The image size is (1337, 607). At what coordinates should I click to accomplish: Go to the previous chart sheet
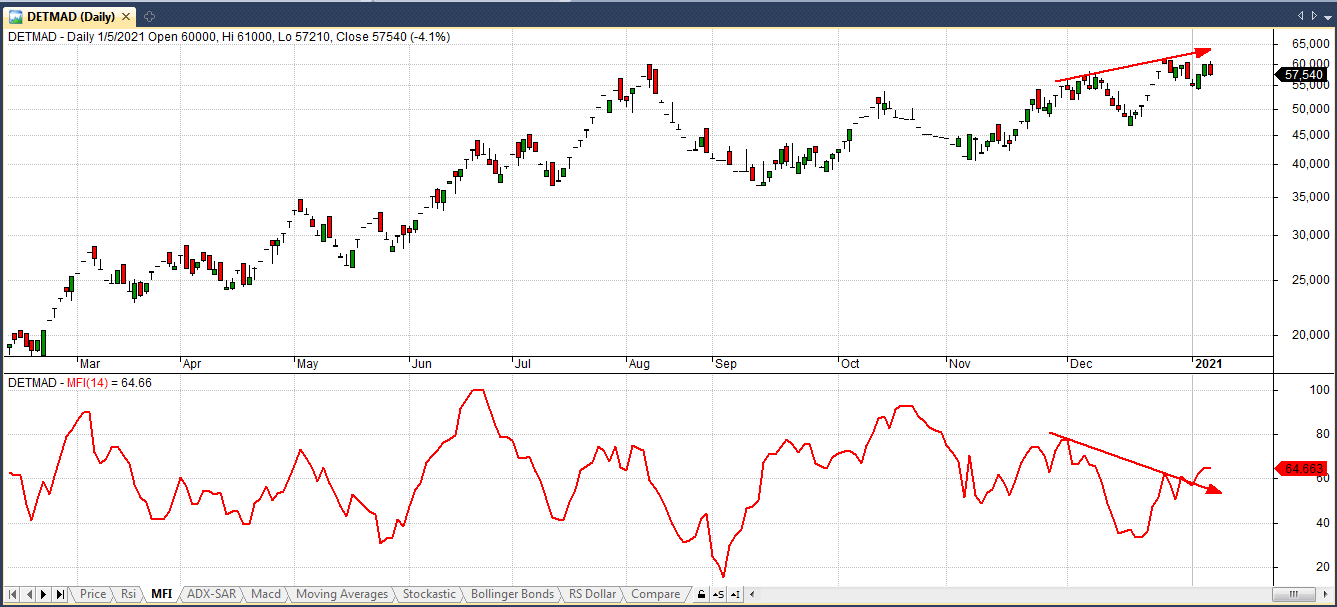tap(29, 595)
